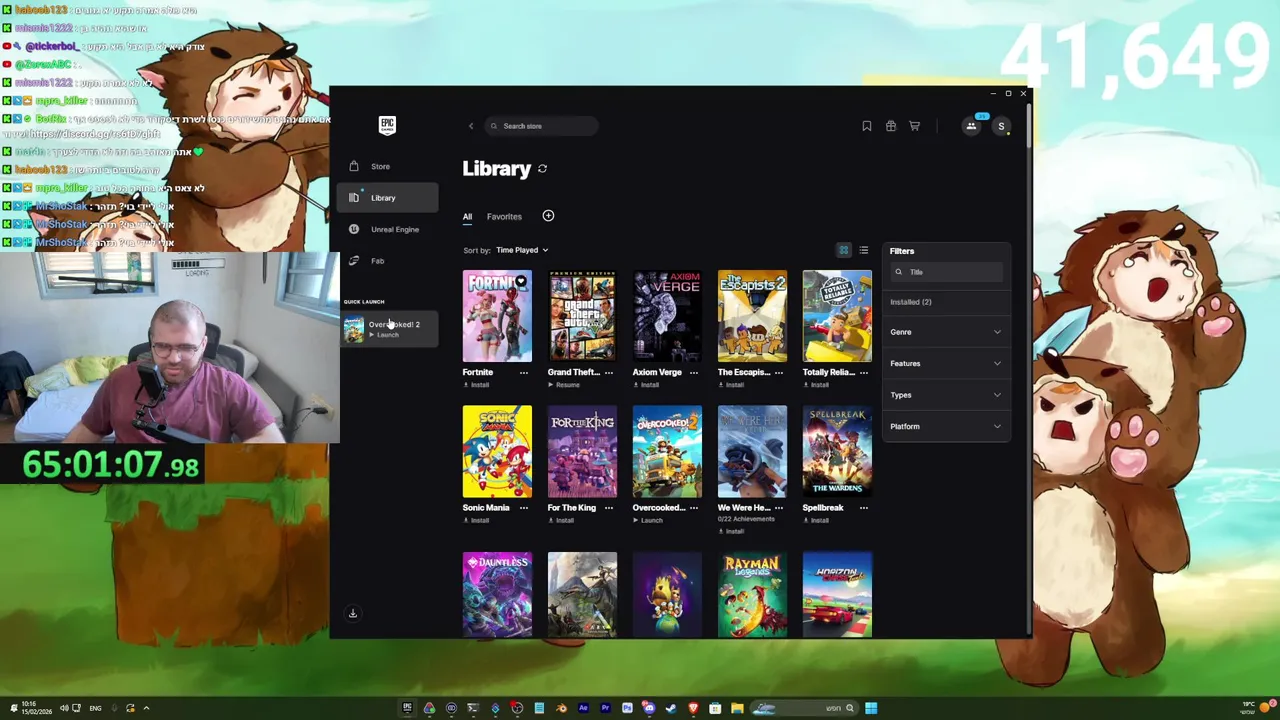
Task: Open Brave browser from the taskbar
Action: tap(693, 708)
